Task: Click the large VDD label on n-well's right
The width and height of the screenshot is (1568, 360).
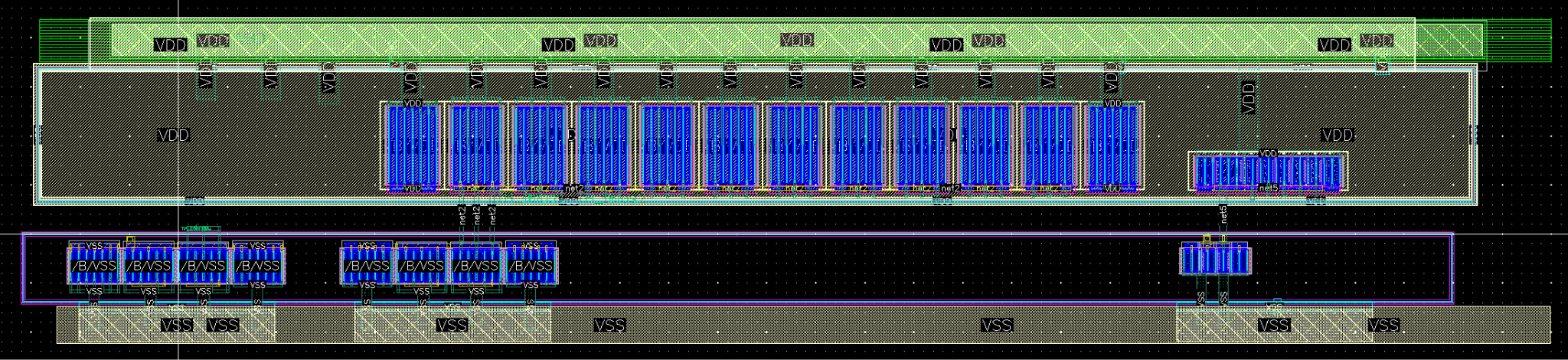Action: click(1338, 136)
